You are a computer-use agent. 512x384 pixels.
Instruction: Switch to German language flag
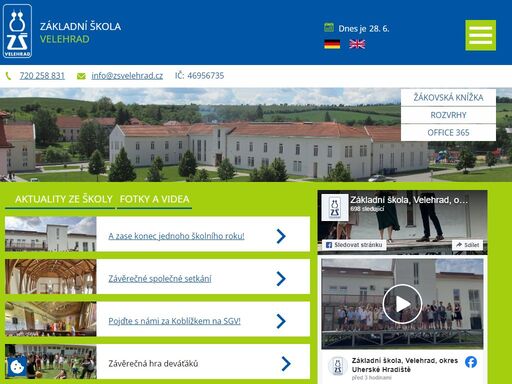click(332, 44)
